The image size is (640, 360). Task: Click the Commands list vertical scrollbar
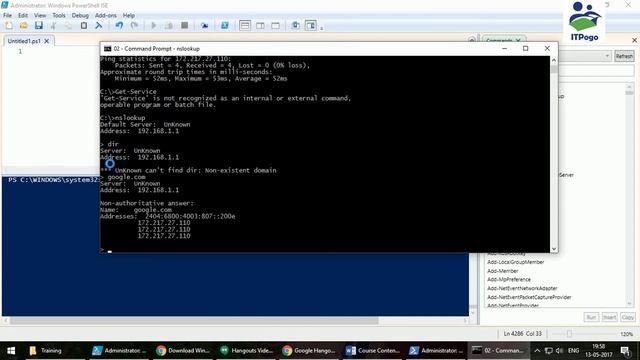629,195
